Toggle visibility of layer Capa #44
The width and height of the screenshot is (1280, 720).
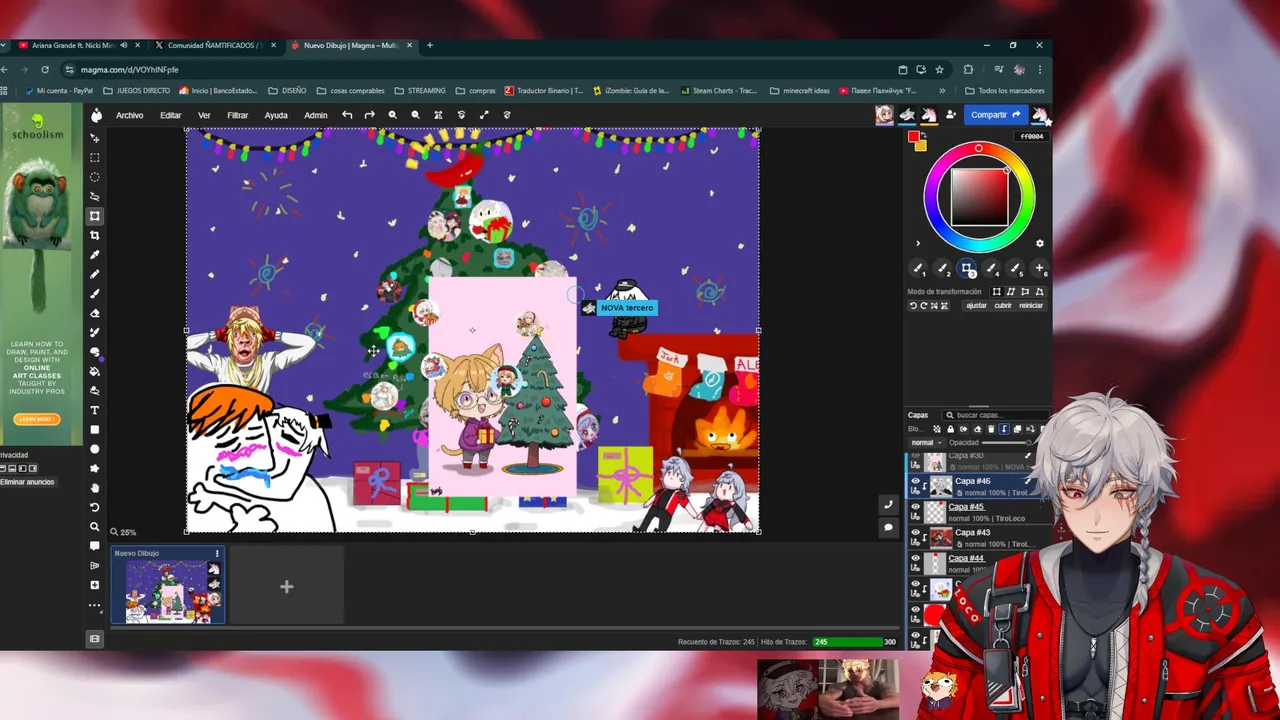click(915, 559)
